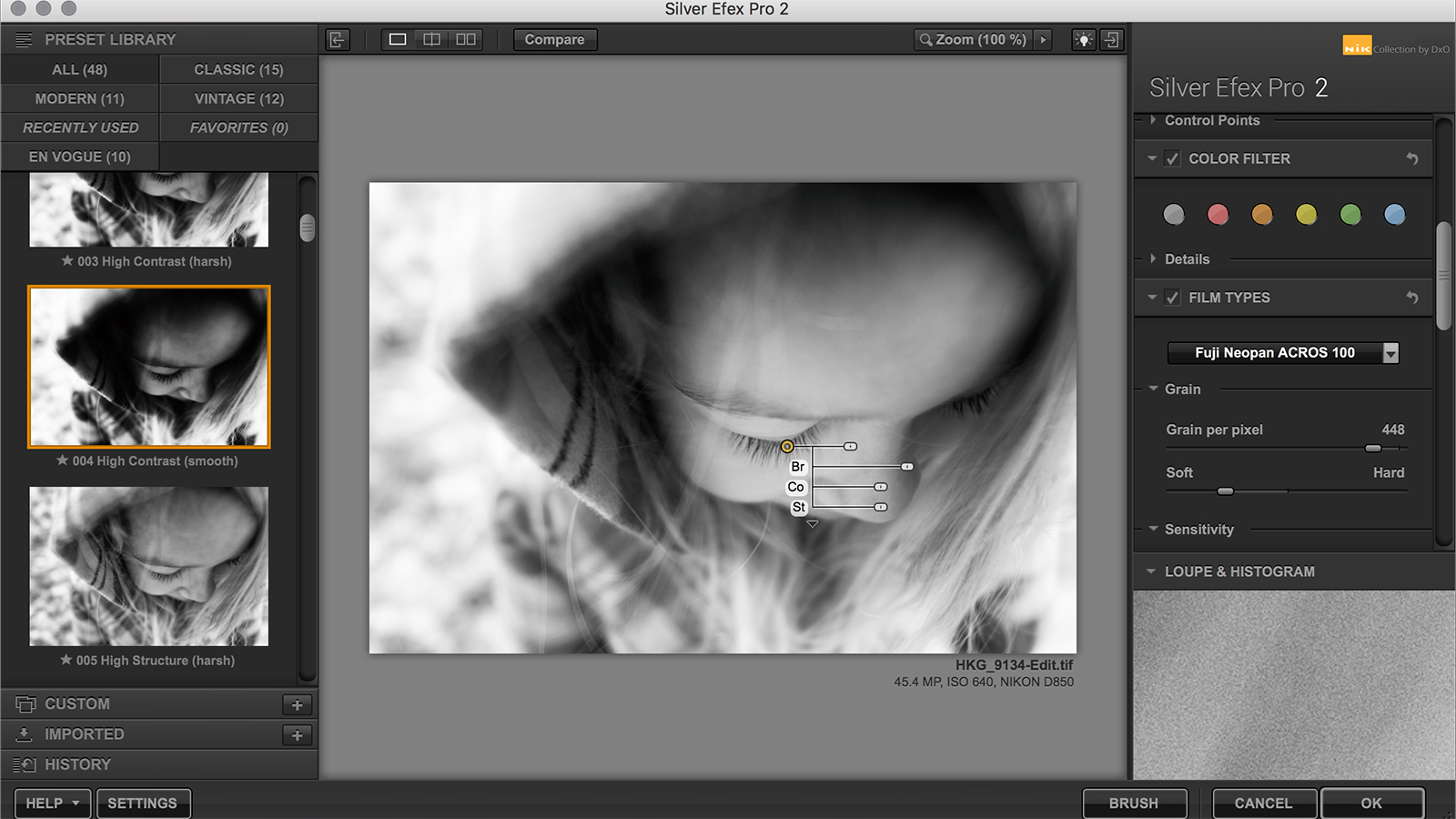1456x819 pixels.
Task: Select the 003 High Contrast (harsh) preset thumbnail
Action: (149, 210)
